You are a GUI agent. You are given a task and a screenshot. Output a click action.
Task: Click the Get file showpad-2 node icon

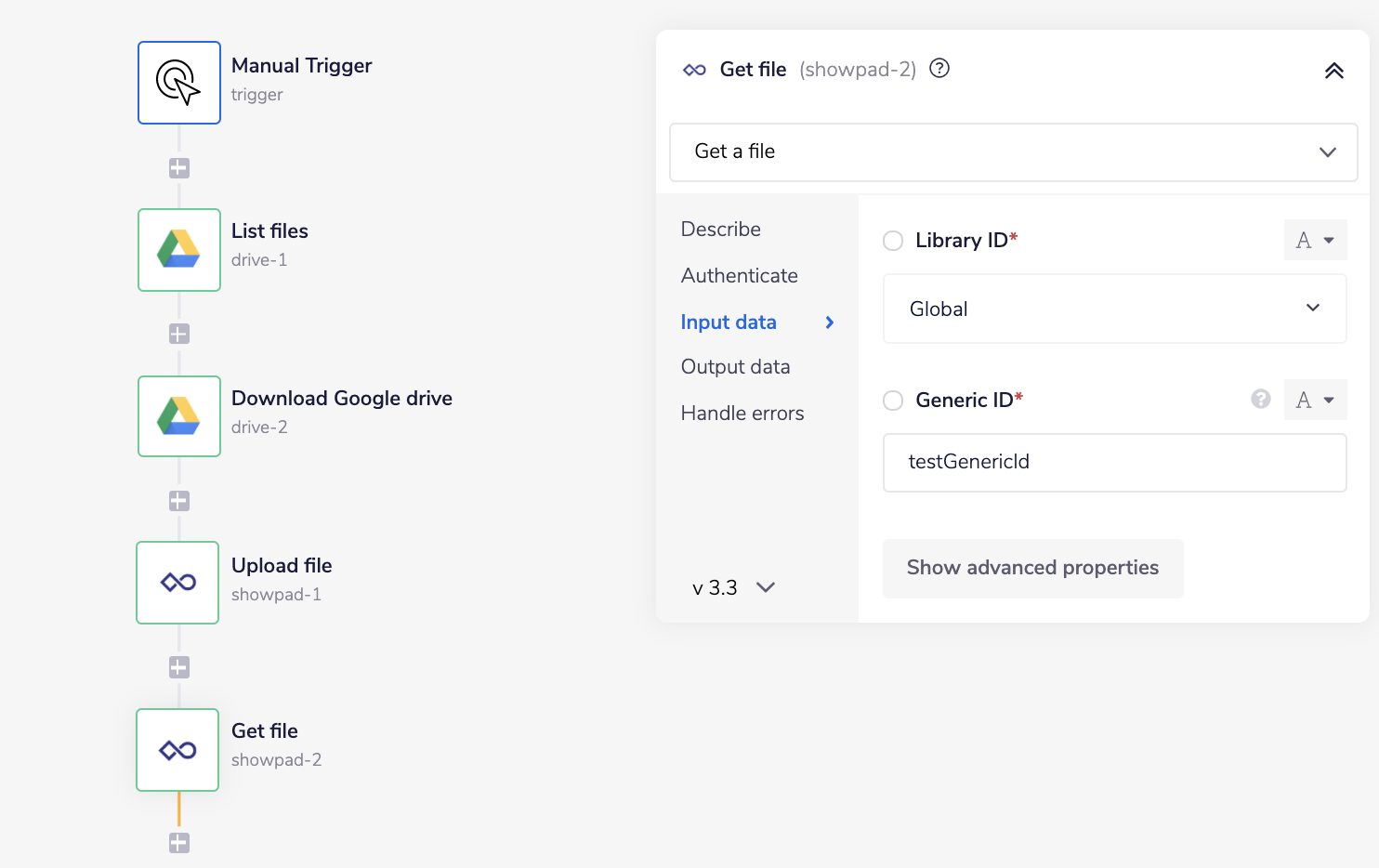tap(177, 750)
